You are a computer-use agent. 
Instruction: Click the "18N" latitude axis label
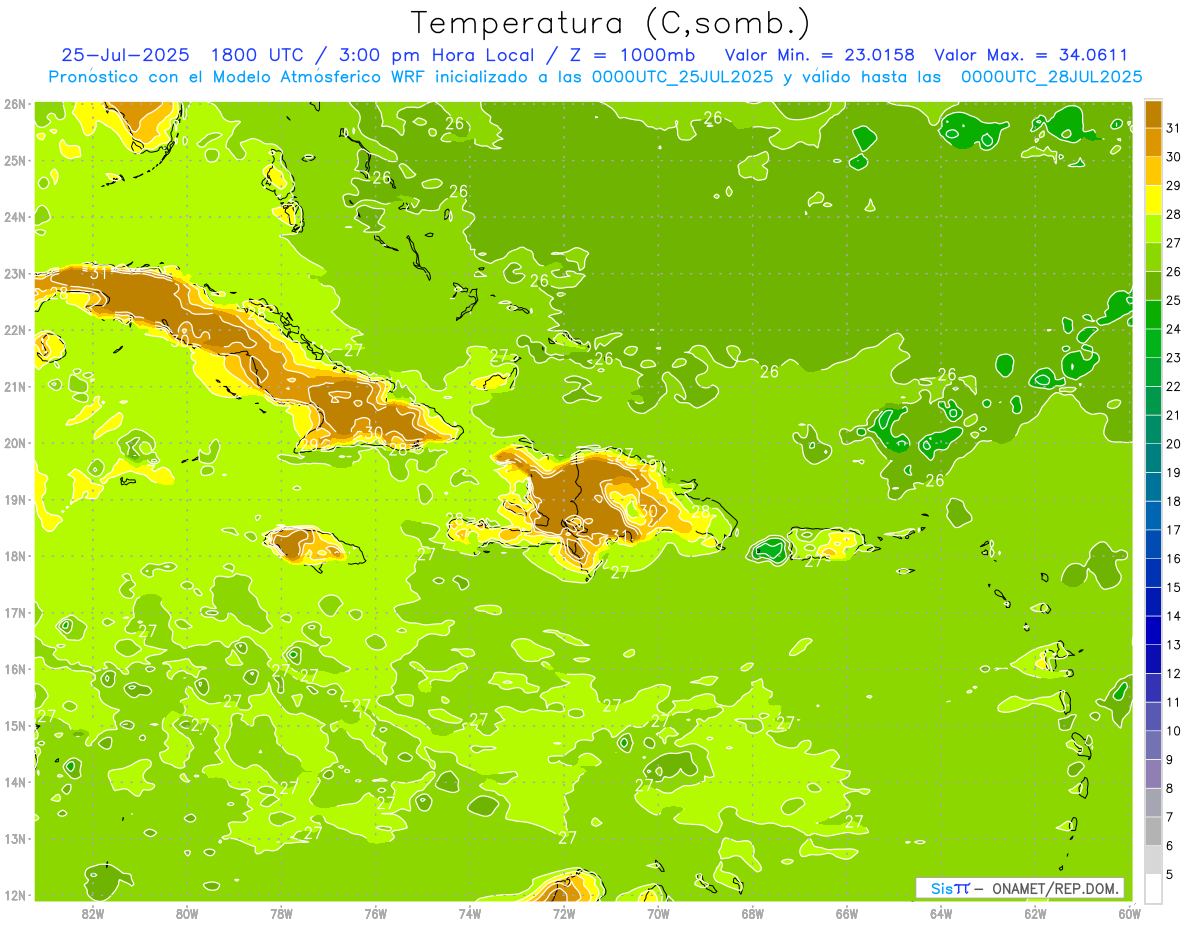pos(15,556)
